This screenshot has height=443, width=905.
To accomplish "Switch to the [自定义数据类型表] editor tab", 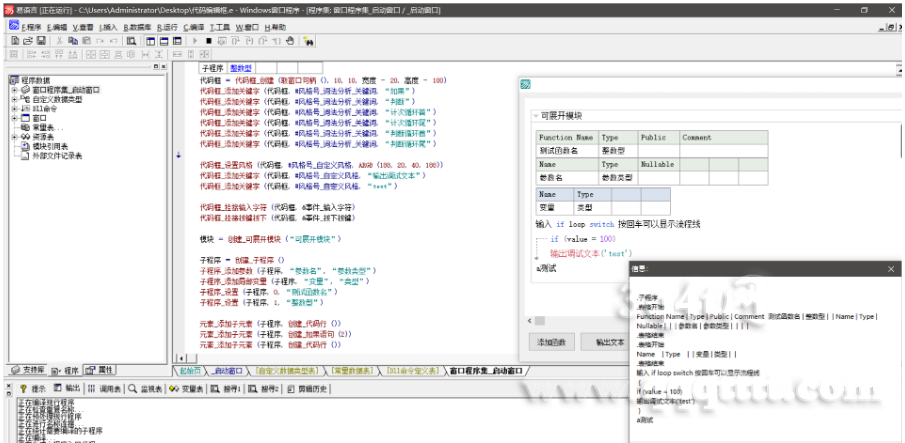I will [x=286, y=370].
